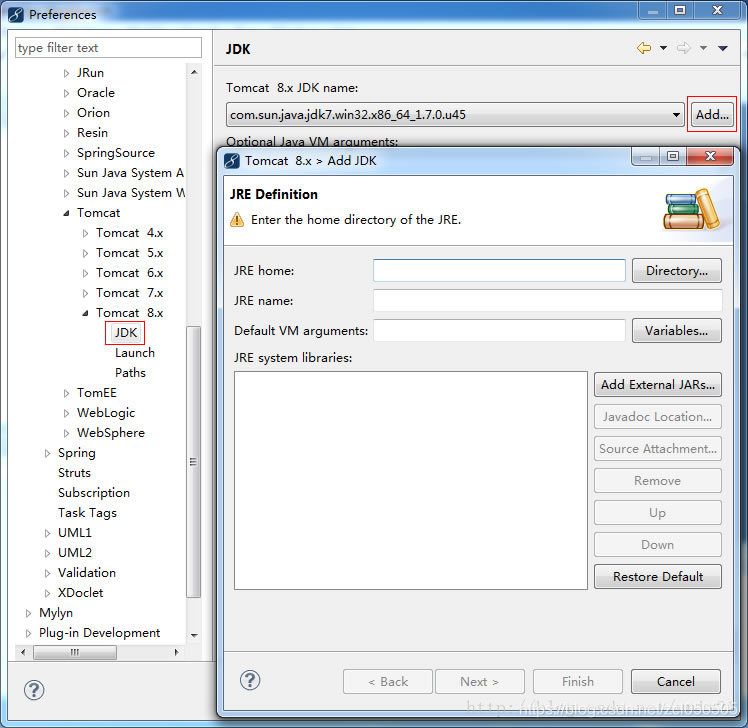Click the Directory... button

pyautogui.click(x=676, y=270)
